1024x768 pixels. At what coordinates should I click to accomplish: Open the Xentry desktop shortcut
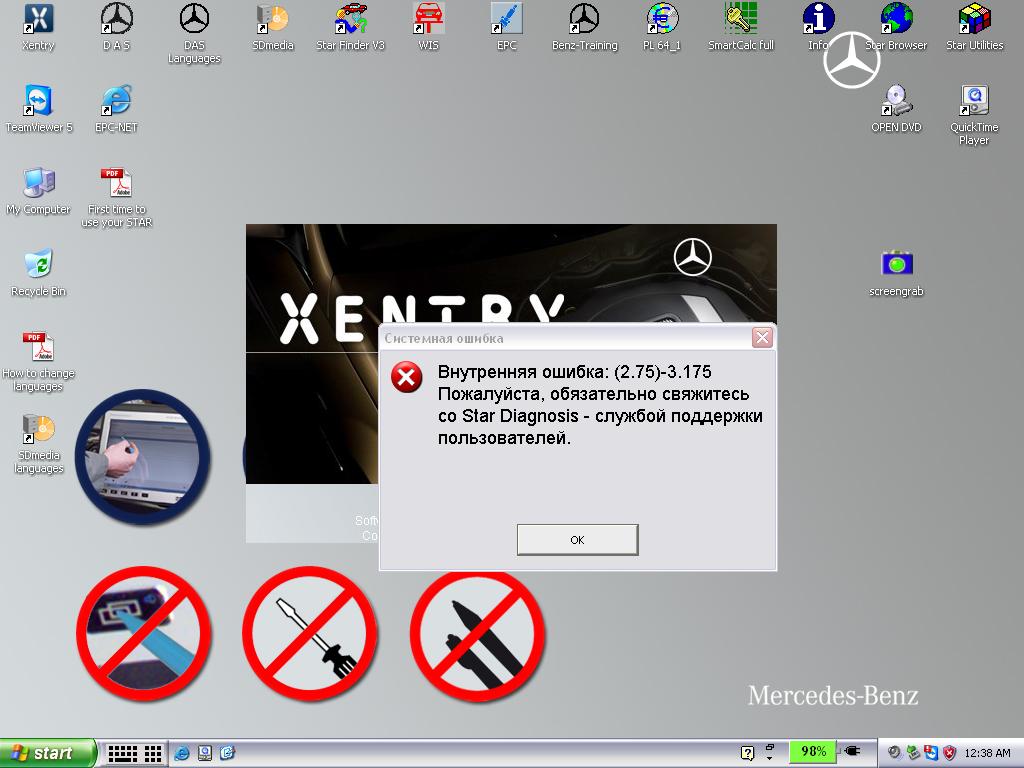click(38, 27)
